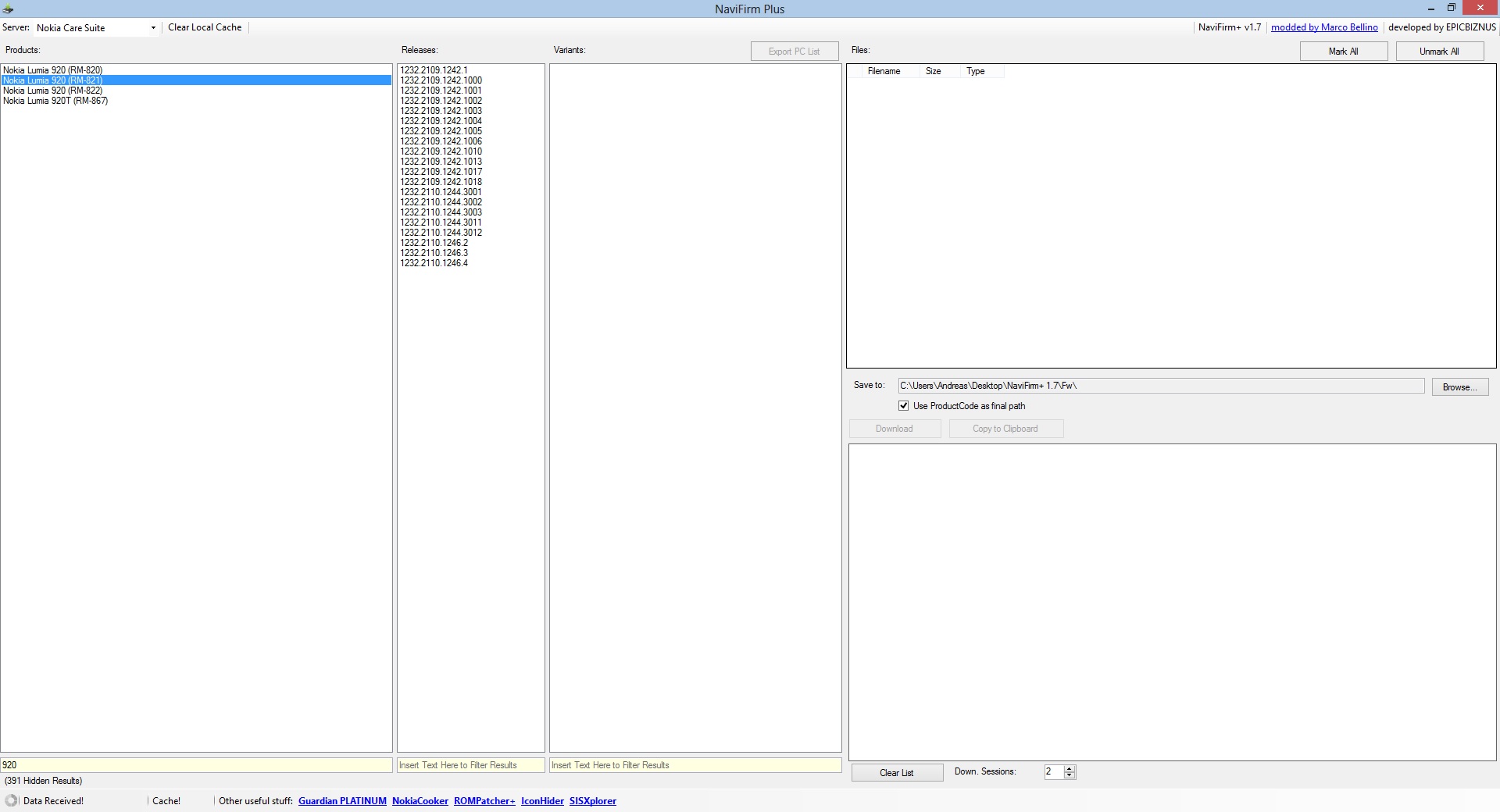
Task: Open the NokiaCooker link
Action: [x=420, y=801]
